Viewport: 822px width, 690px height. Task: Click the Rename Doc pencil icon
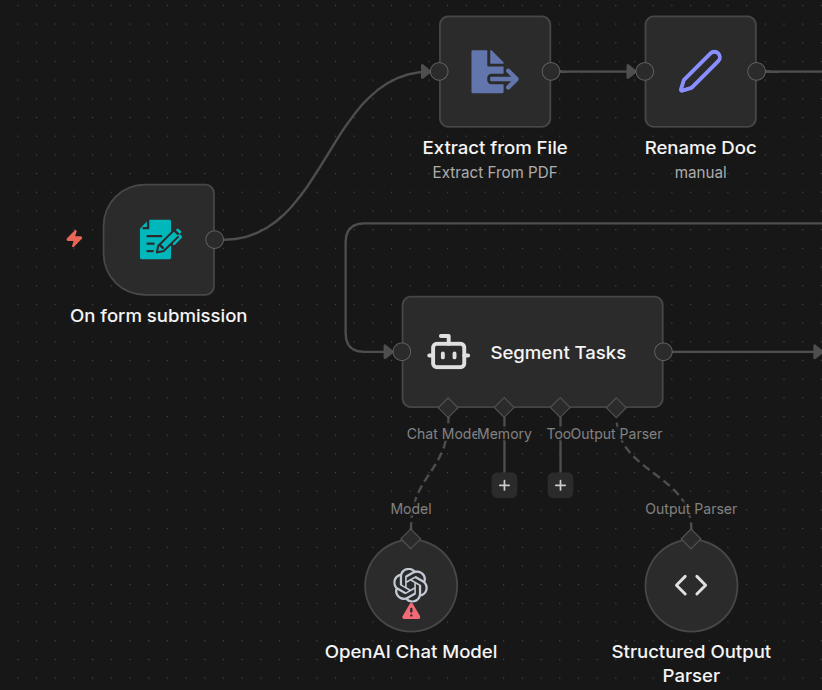pyautogui.click(x=700, y=71)
